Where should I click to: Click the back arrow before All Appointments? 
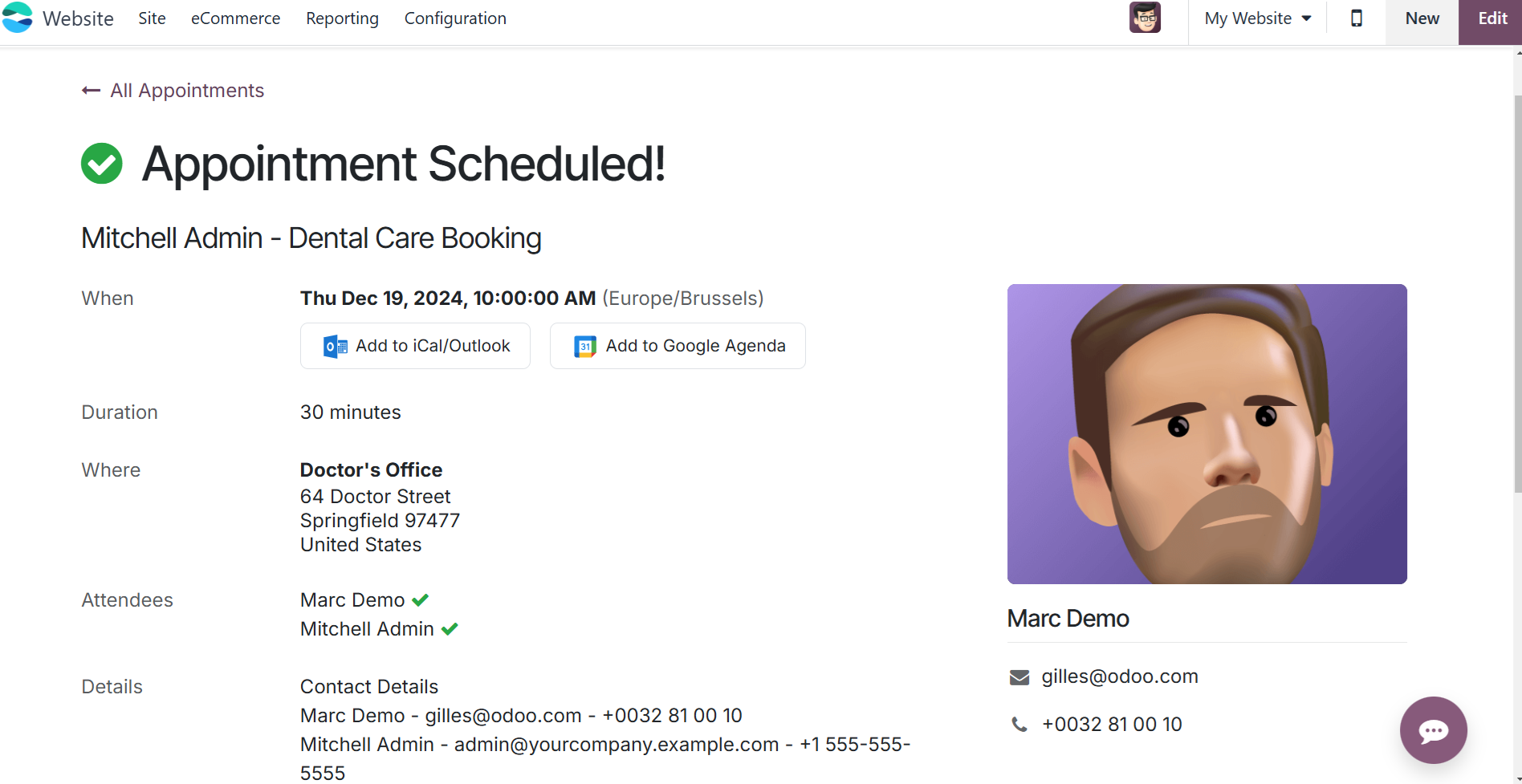[x=91, y=91]
